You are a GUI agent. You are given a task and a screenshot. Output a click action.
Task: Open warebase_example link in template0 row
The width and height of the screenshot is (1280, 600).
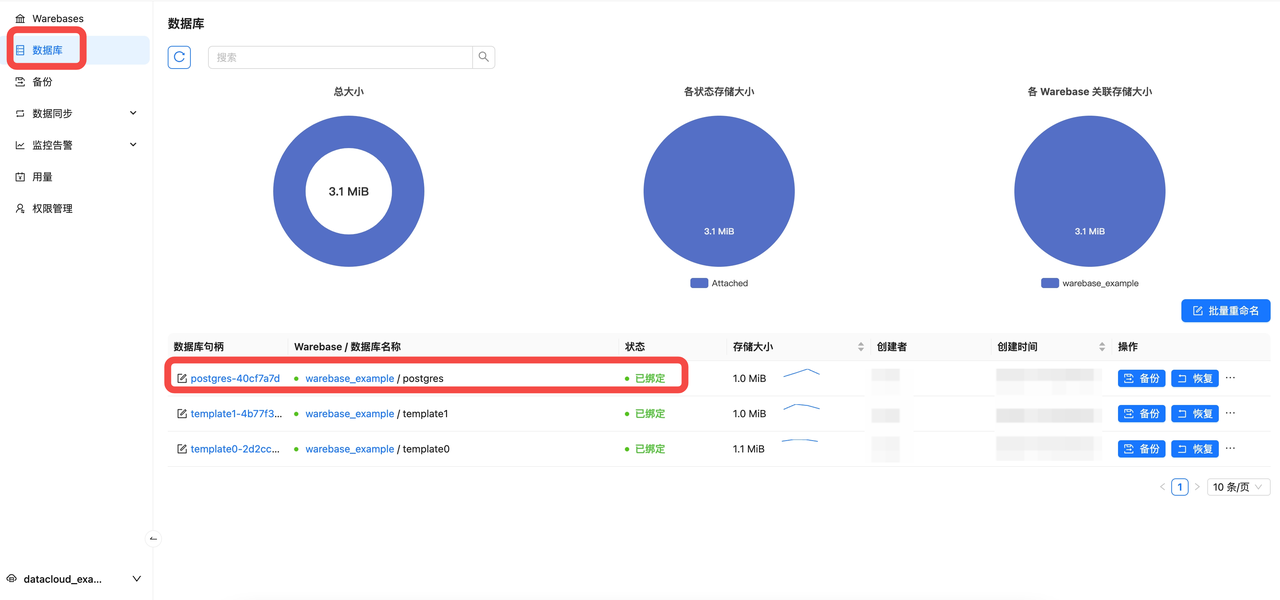(x=349, y=449)
